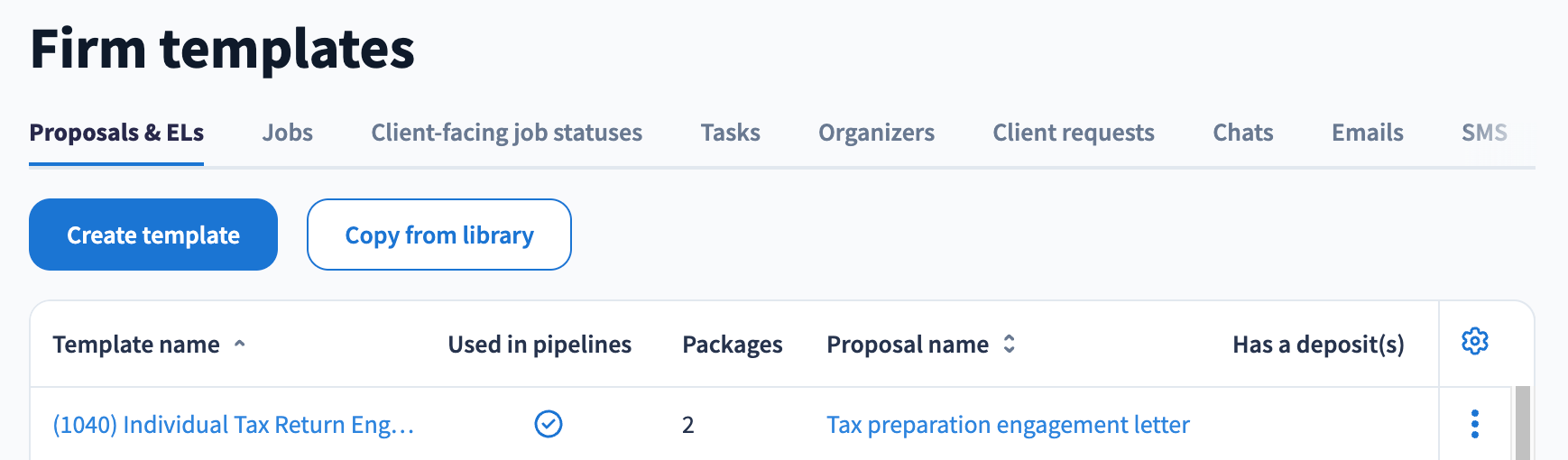Click Copy from library button
The image size is (1568, 460).
439,235
